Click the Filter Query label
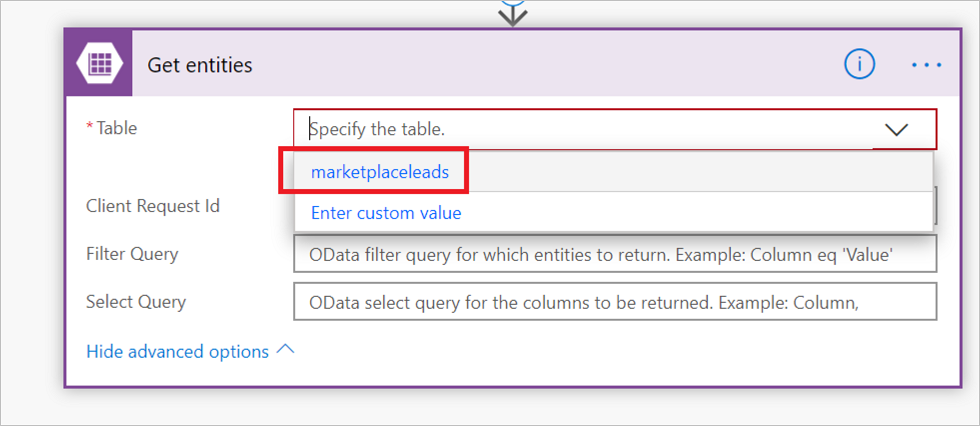Image resolution: width=980 pixels, height=426 pixels. coord(132,254)
